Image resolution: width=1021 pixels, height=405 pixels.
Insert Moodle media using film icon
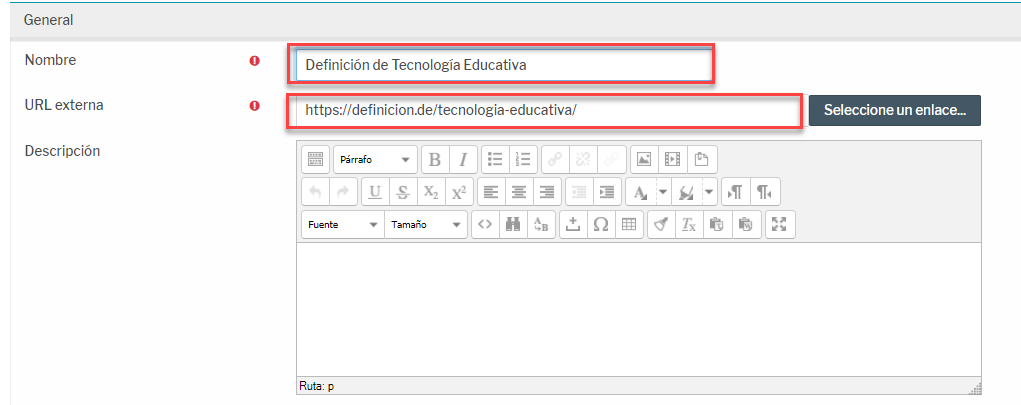coord(672,159)
